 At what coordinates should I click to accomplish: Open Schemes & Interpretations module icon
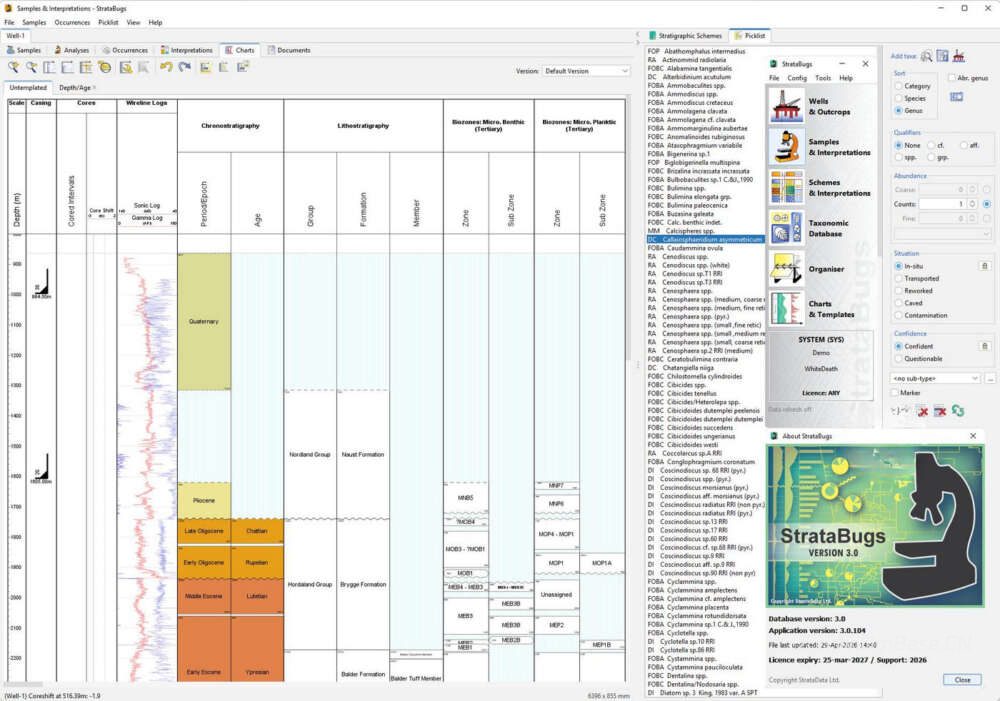point(786,187)
